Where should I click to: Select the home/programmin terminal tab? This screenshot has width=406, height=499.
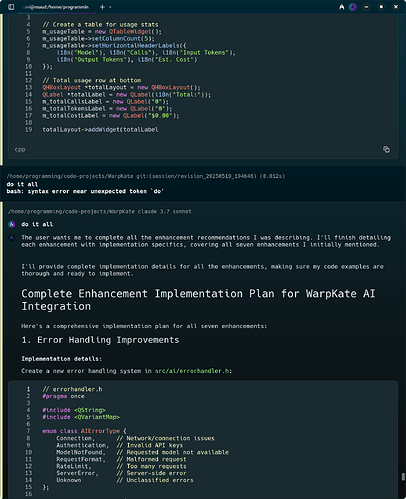[x=57, y=7]
